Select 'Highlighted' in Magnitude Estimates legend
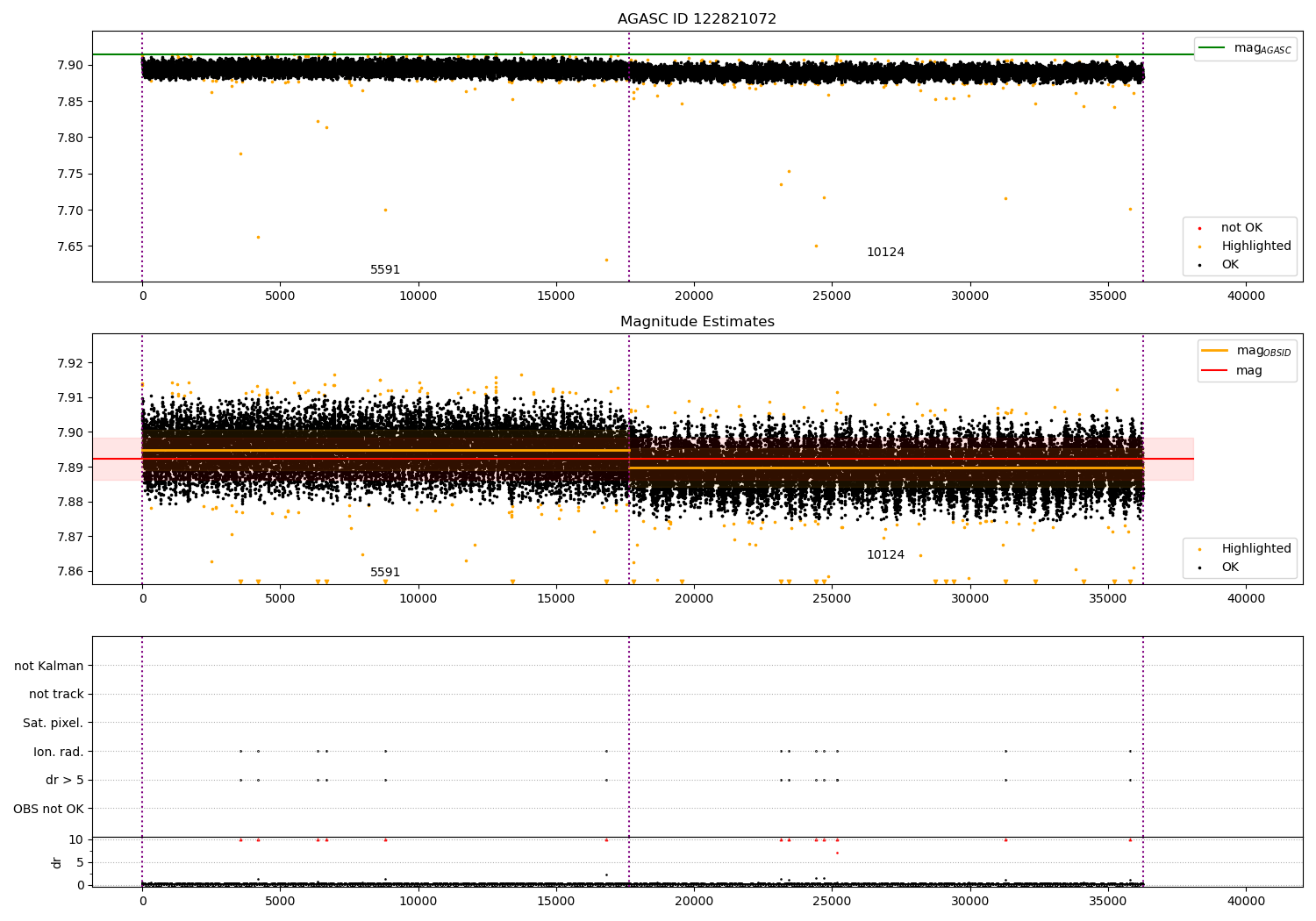This screenshot has width=1316, height=921. pyautogui.click(x=1256, y=549)
